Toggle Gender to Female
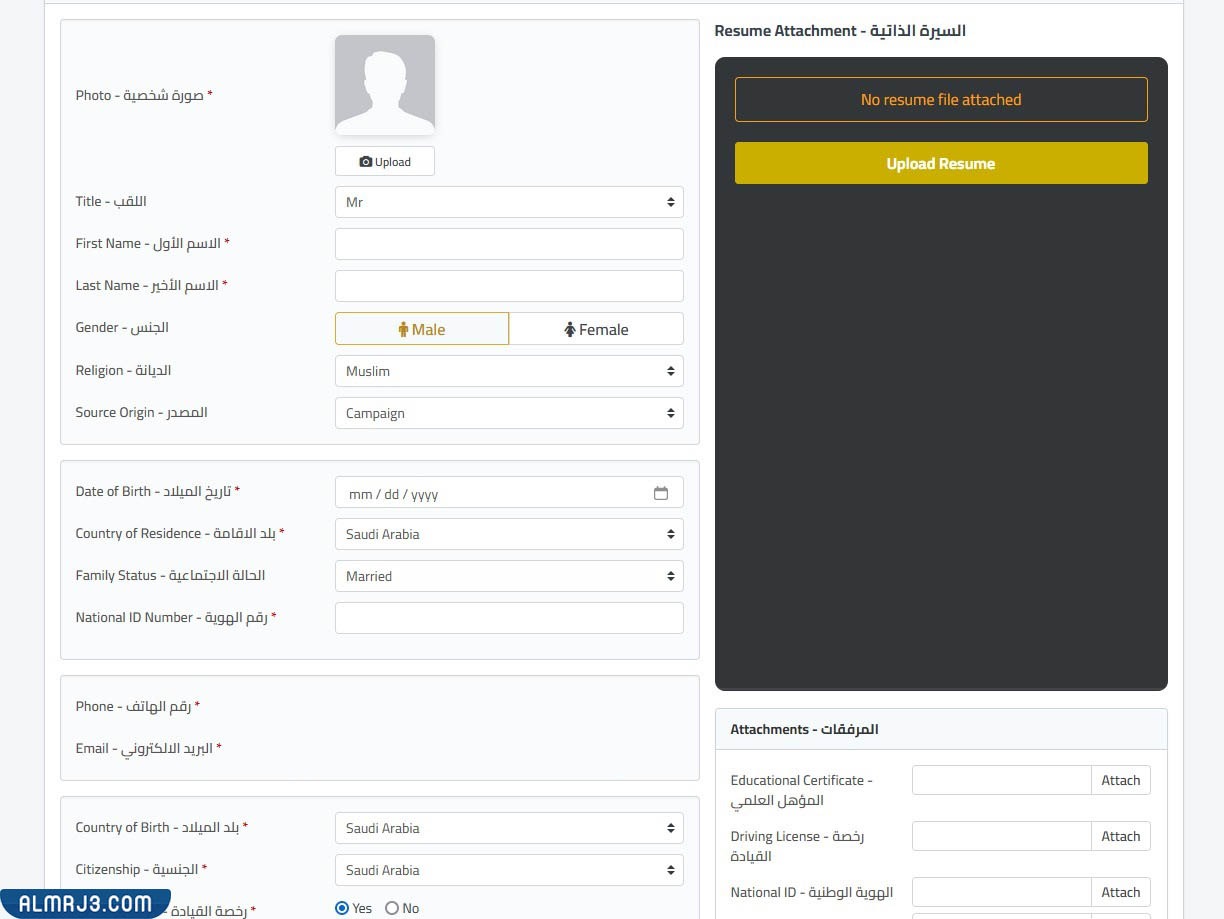1224x919 pixels. [597, 329]
